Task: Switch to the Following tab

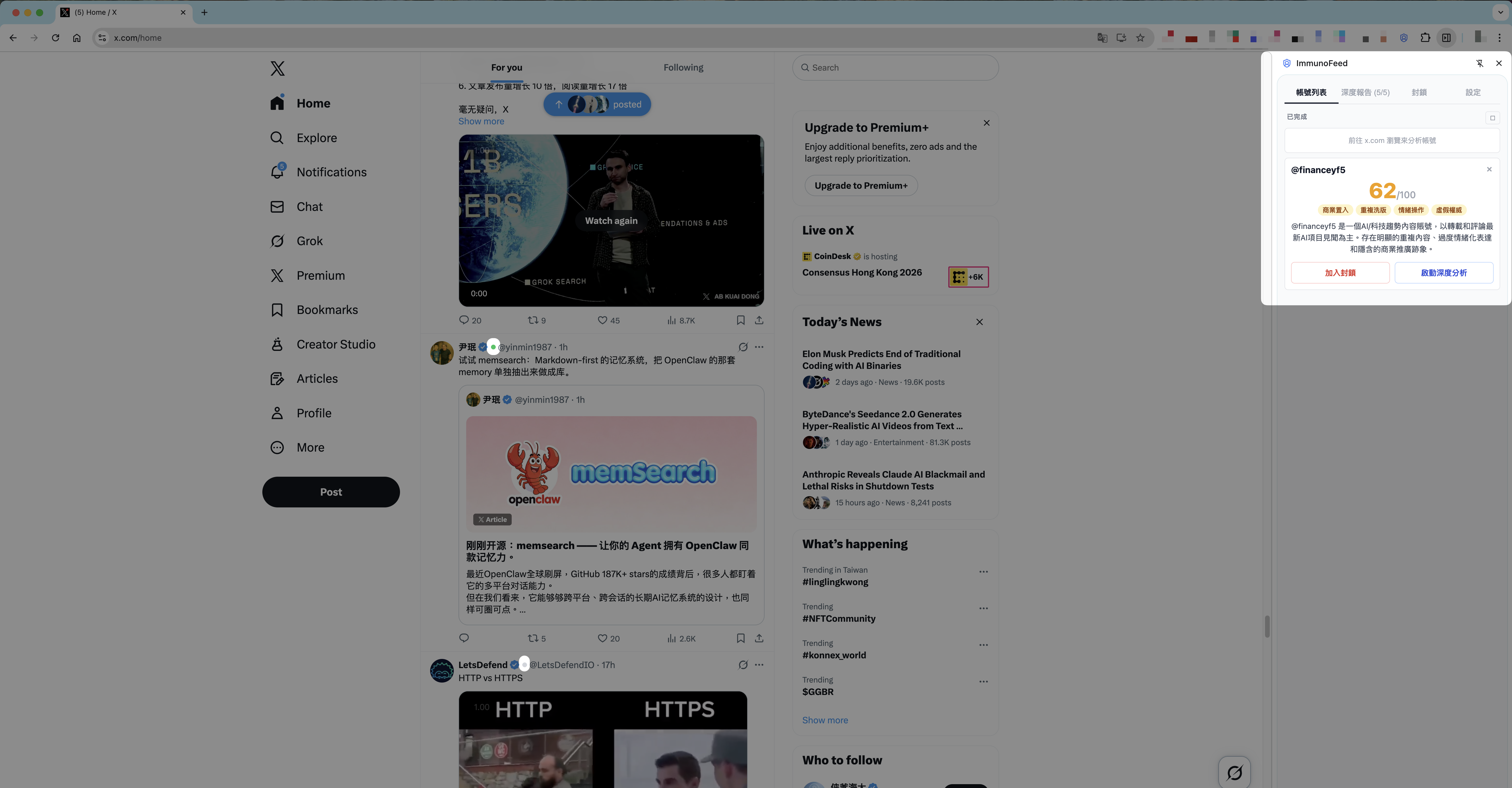Action: click(683, 67)
